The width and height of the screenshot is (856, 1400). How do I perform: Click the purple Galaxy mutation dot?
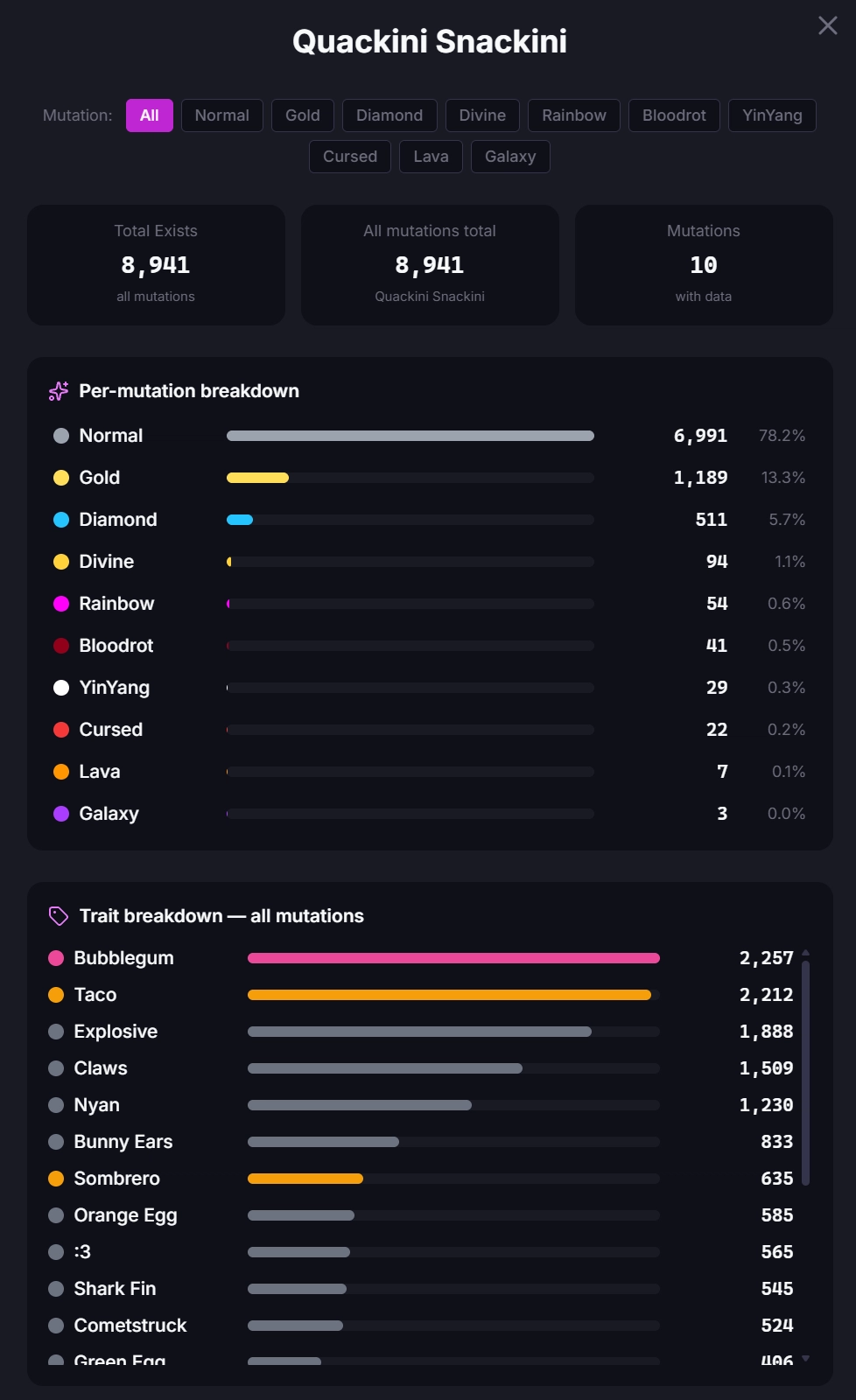tap(61, 814)
